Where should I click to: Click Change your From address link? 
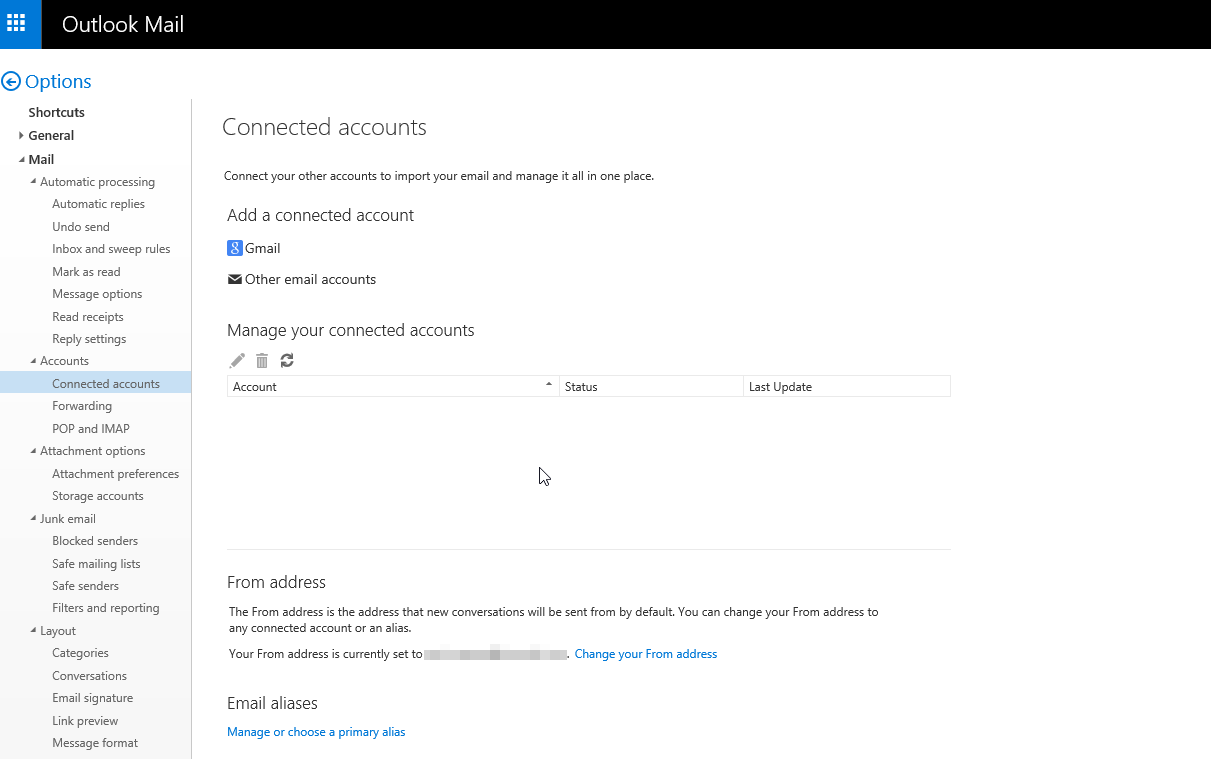click(x=646, y=654)
